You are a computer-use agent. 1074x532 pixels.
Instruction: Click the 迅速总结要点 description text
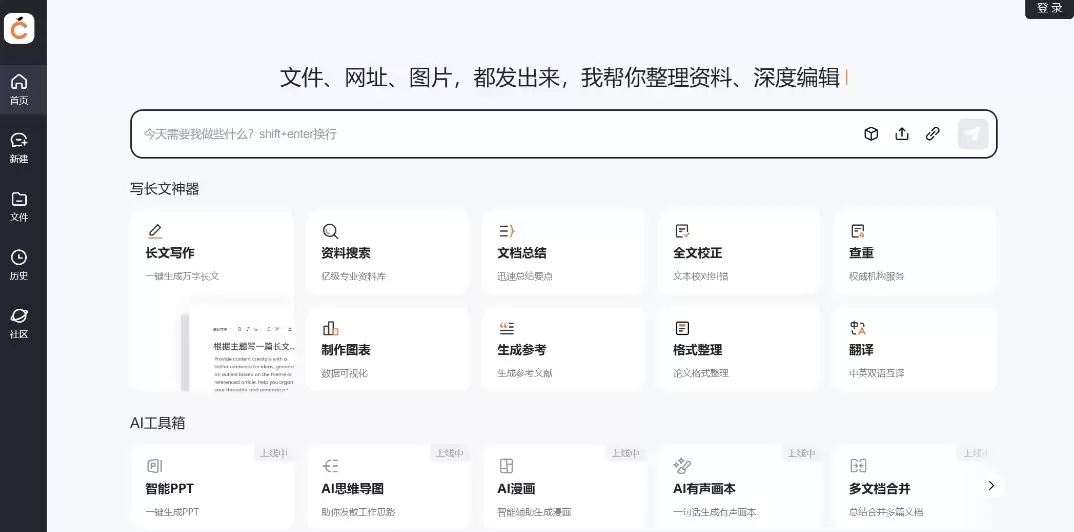click(525, 276)
